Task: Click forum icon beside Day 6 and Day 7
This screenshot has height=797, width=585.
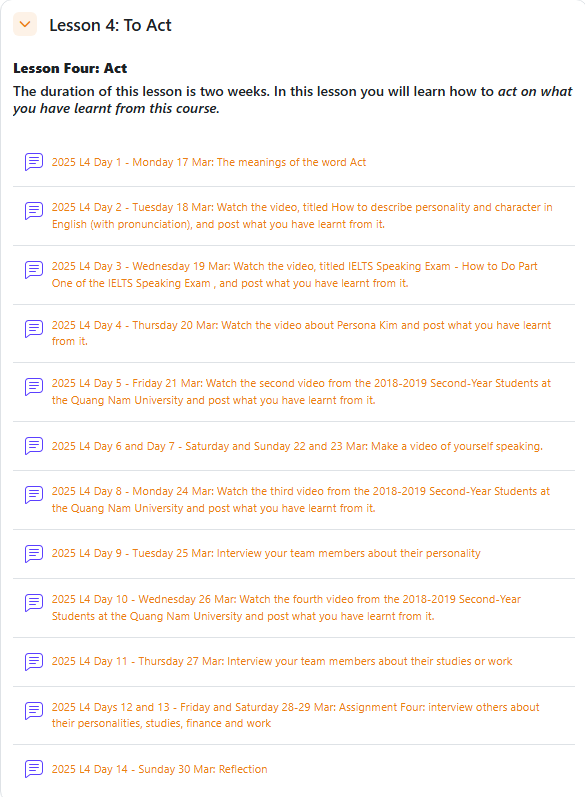Action: coord(34,446)
